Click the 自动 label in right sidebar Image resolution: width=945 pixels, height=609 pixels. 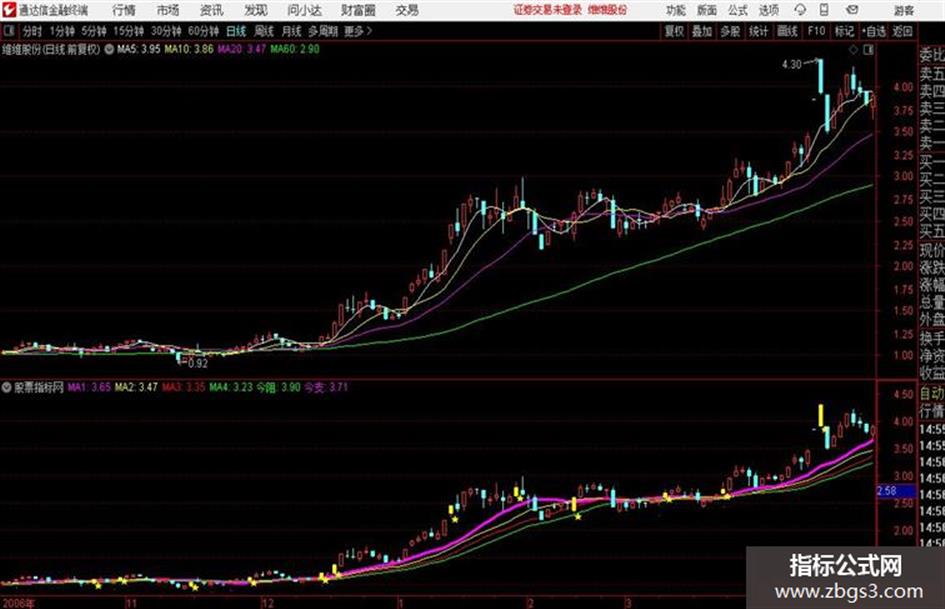[932, 393]
